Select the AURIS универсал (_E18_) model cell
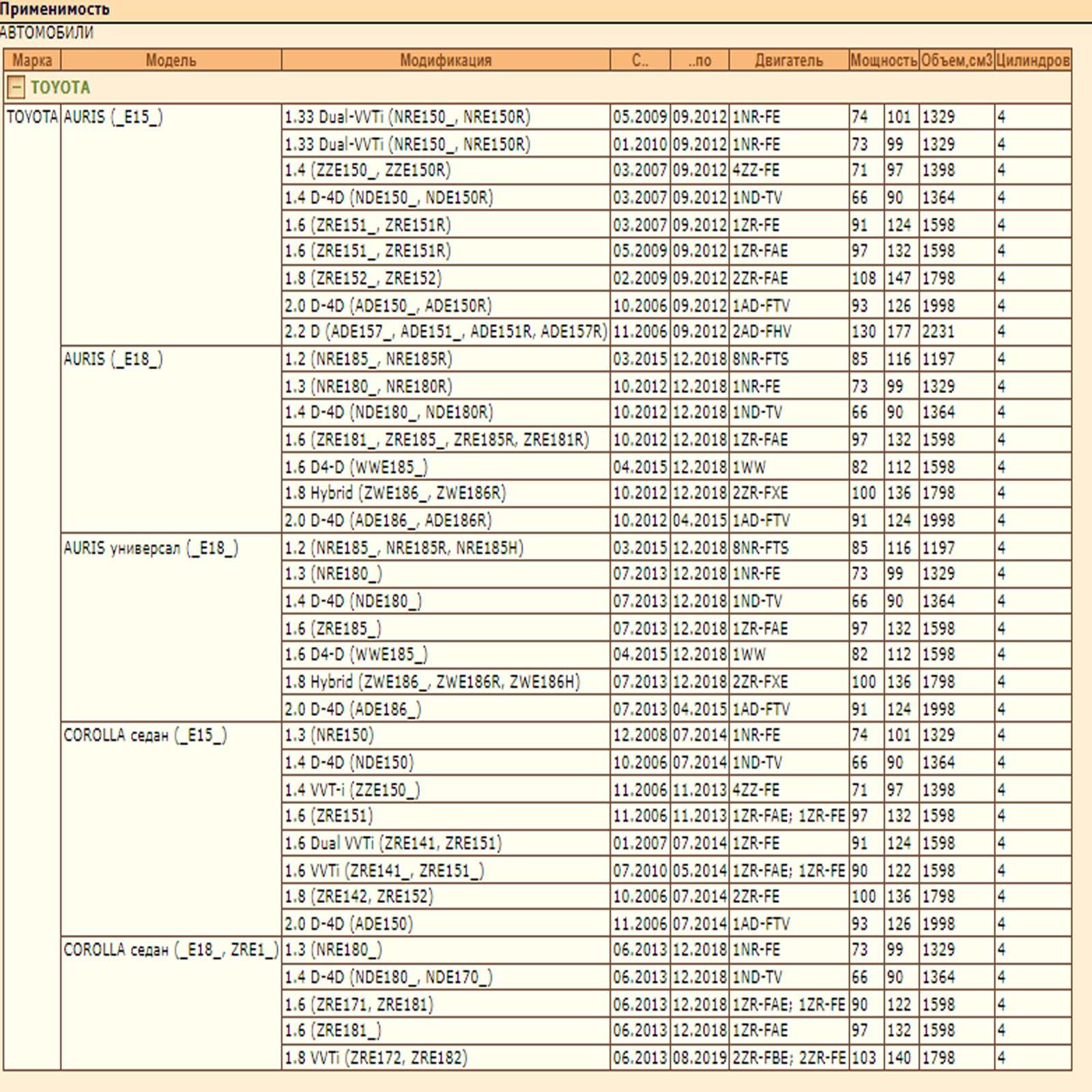The image size is (1092, 1092). coord(151,548)
